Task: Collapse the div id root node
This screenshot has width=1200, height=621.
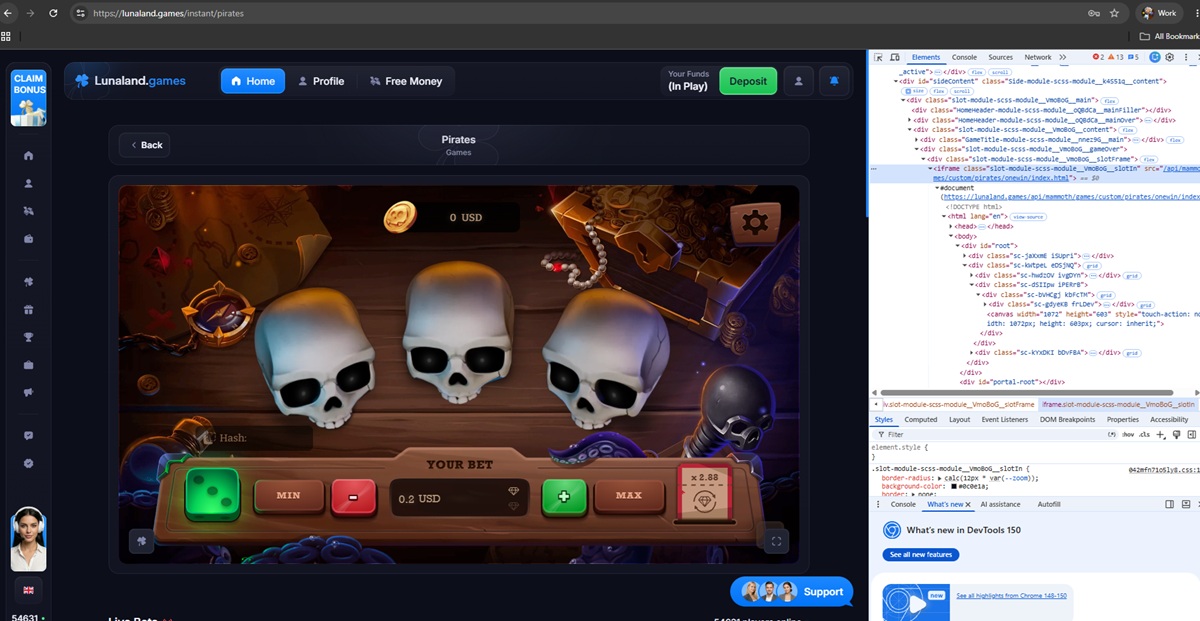Action: (959, 245)
